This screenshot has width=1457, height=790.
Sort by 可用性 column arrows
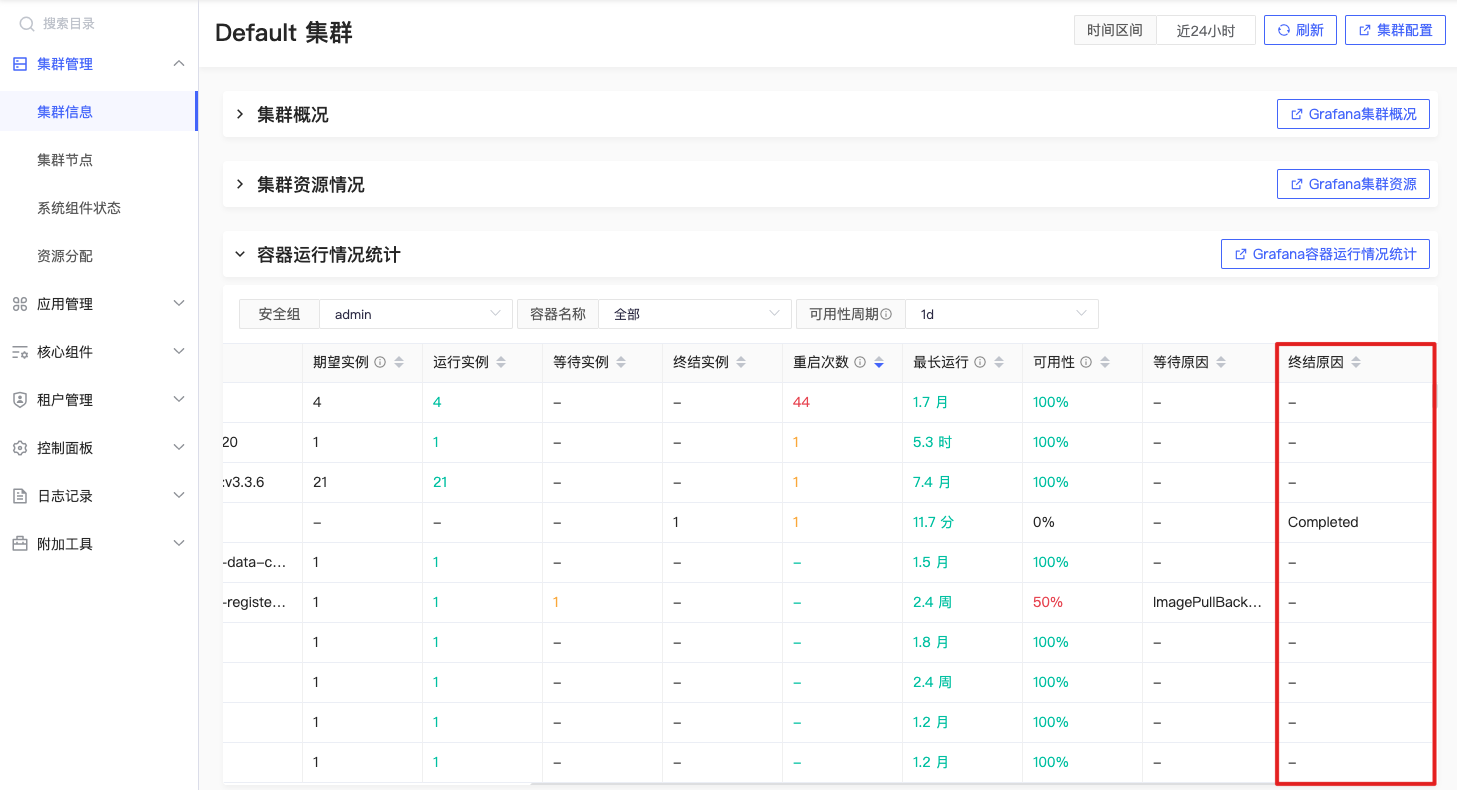coord(1105,363)
